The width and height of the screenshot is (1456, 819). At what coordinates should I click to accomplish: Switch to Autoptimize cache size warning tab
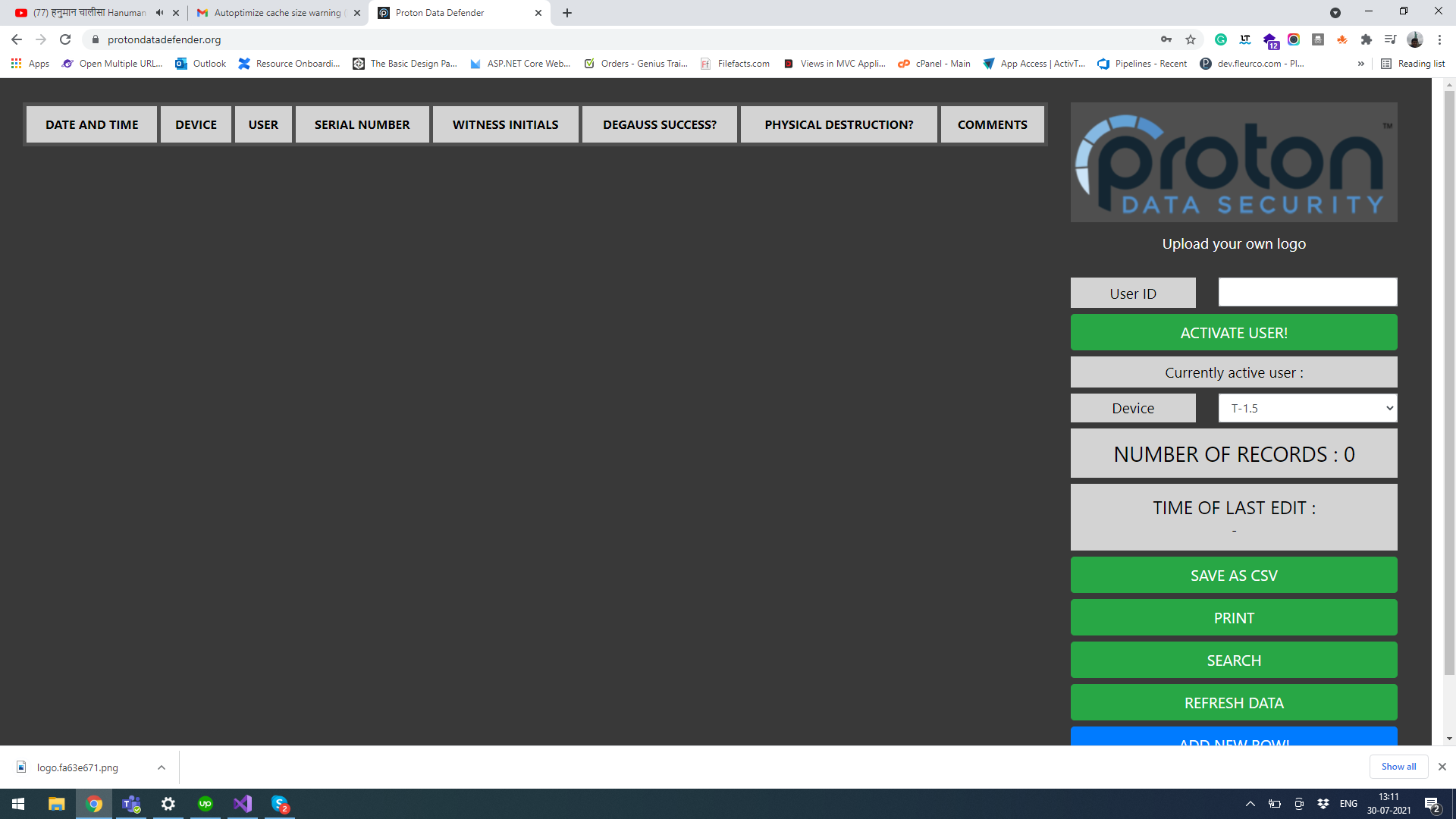pos(277,13)
